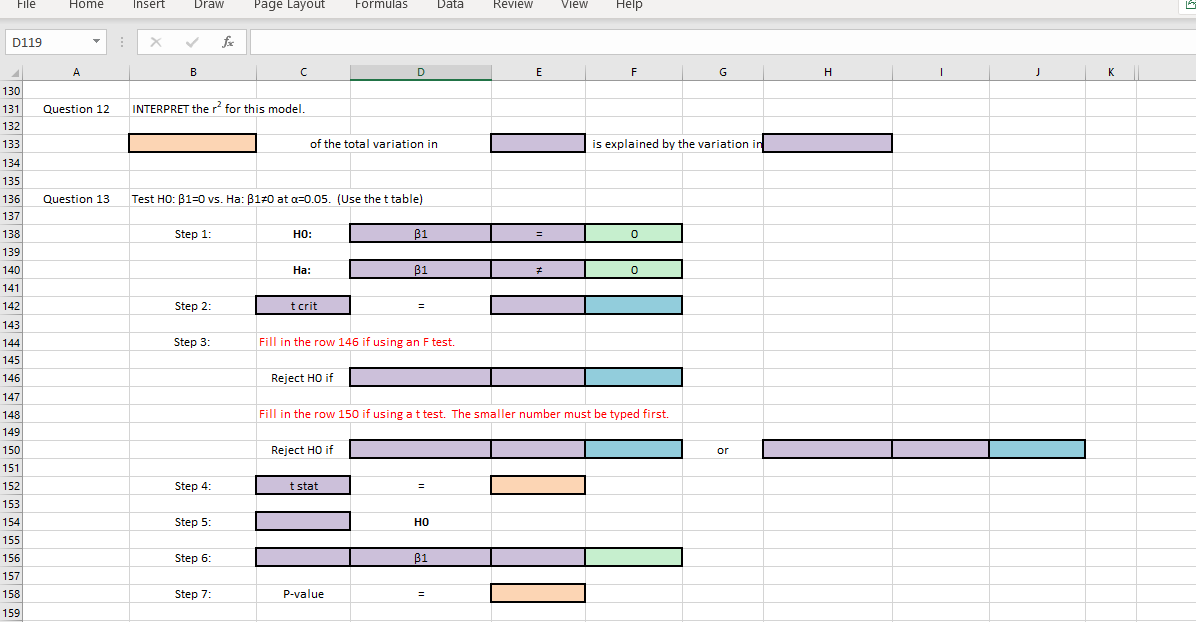Click the Cancel (X) icon in formula bar
This screenshot has height=622, width=1196.
click(156, 42)
